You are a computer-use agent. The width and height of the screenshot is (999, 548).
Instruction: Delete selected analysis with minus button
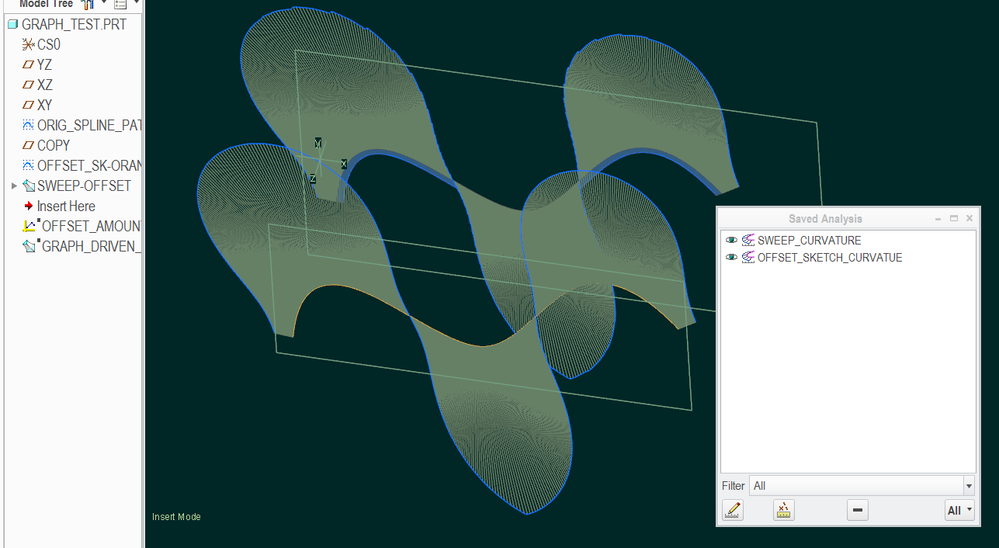[858, 510]
